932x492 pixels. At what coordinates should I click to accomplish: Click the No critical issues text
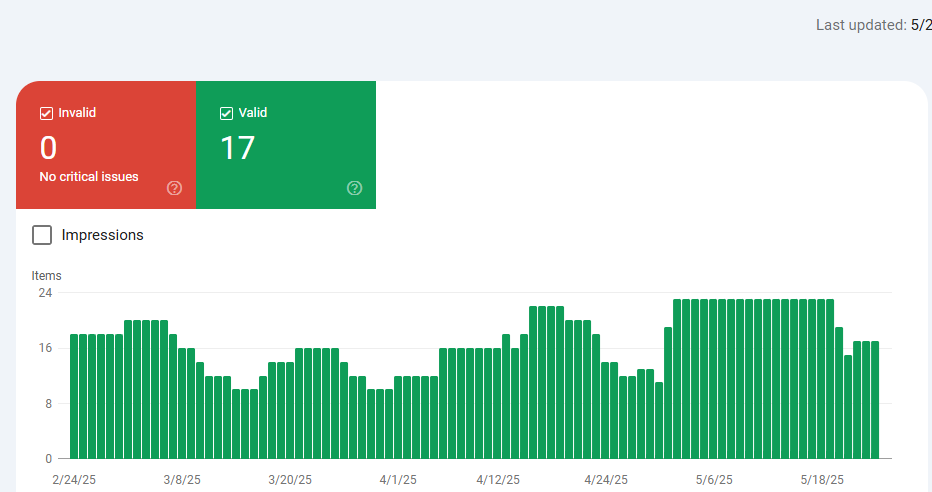(89, 177)
